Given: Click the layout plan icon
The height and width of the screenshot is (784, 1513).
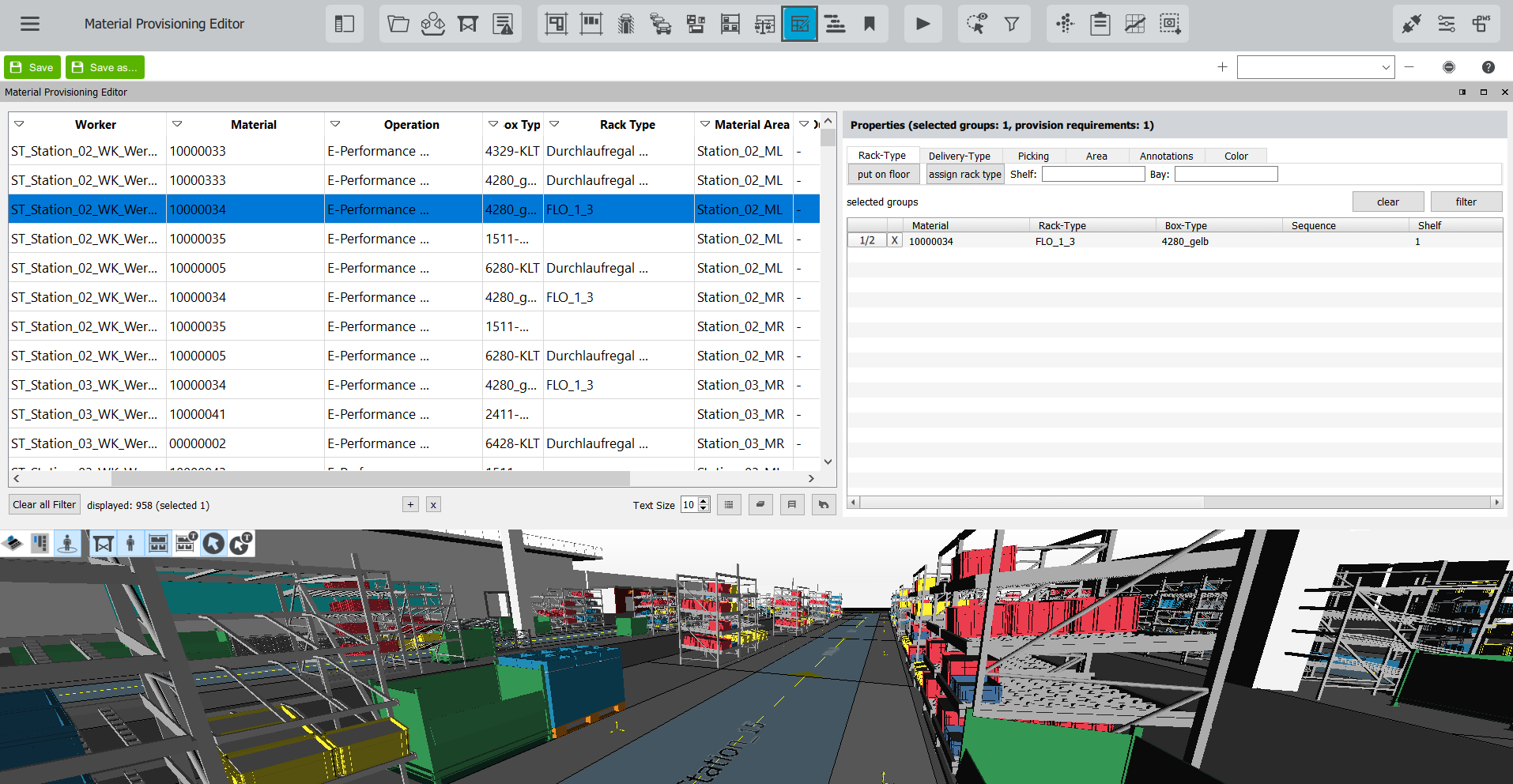Looking at the screenshot, I should (x=557, y=24).
